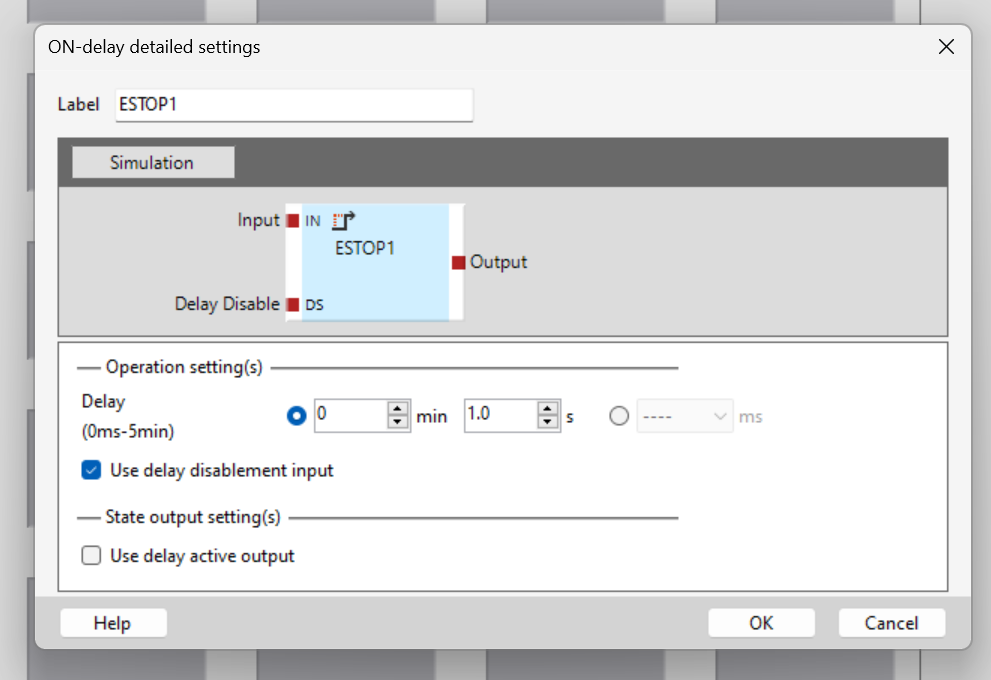Click the red Output terminal square
The height and width of the screenshot is (680, 991).
coord(459,262)
